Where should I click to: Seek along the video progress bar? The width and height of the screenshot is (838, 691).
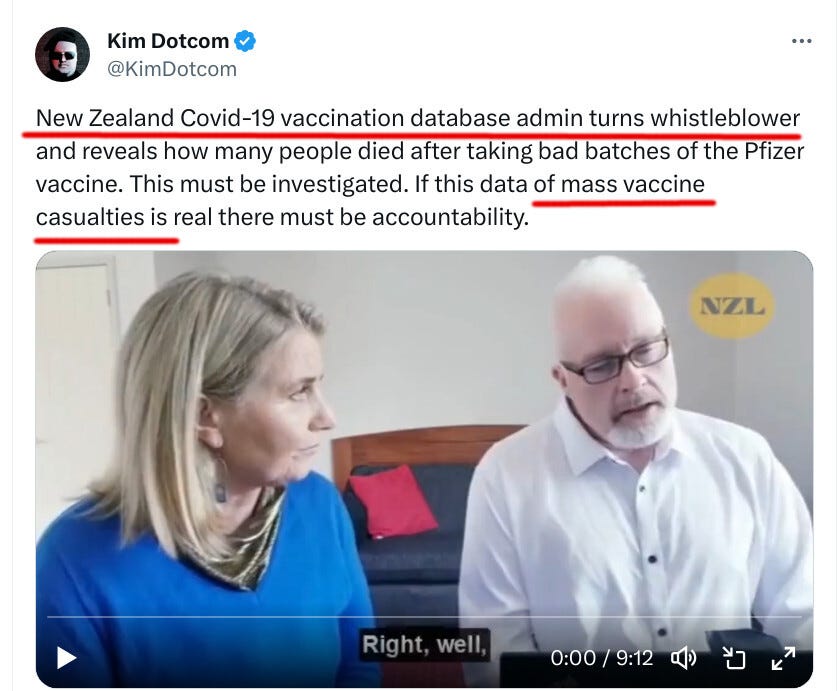pyautogui.click(x=424, y=617)
